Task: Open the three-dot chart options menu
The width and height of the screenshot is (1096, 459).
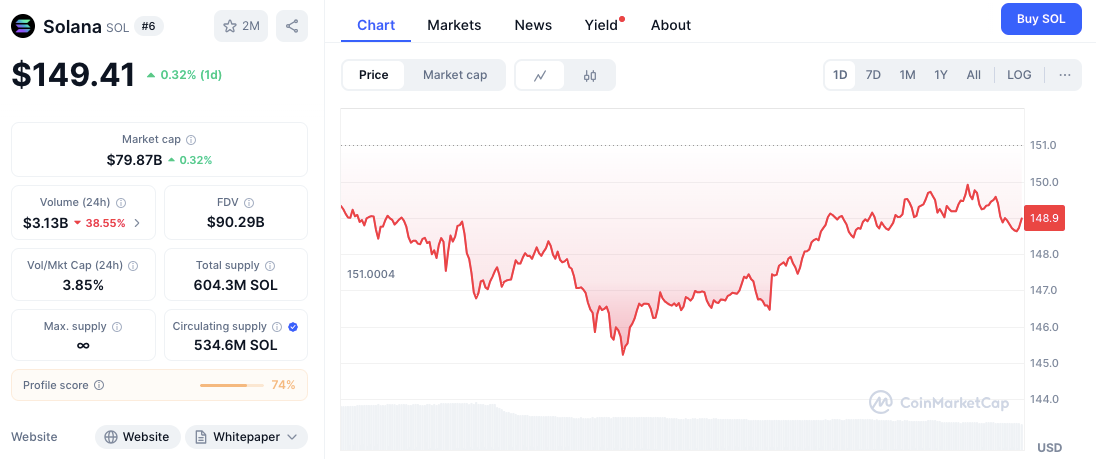Action: [x=1065, y=75]
